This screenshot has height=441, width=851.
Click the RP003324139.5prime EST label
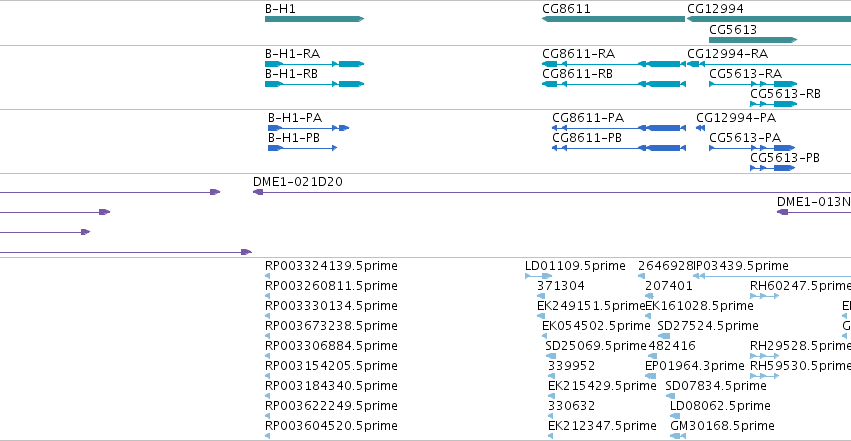click(x=331, y=266)
